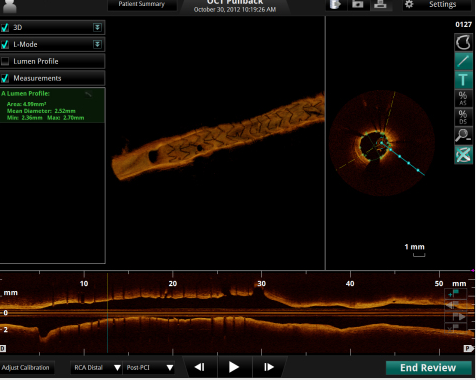Activate the % DS diameter stenosis tool
The height and width of the screenshot is (380, 476).
point(463,117)
